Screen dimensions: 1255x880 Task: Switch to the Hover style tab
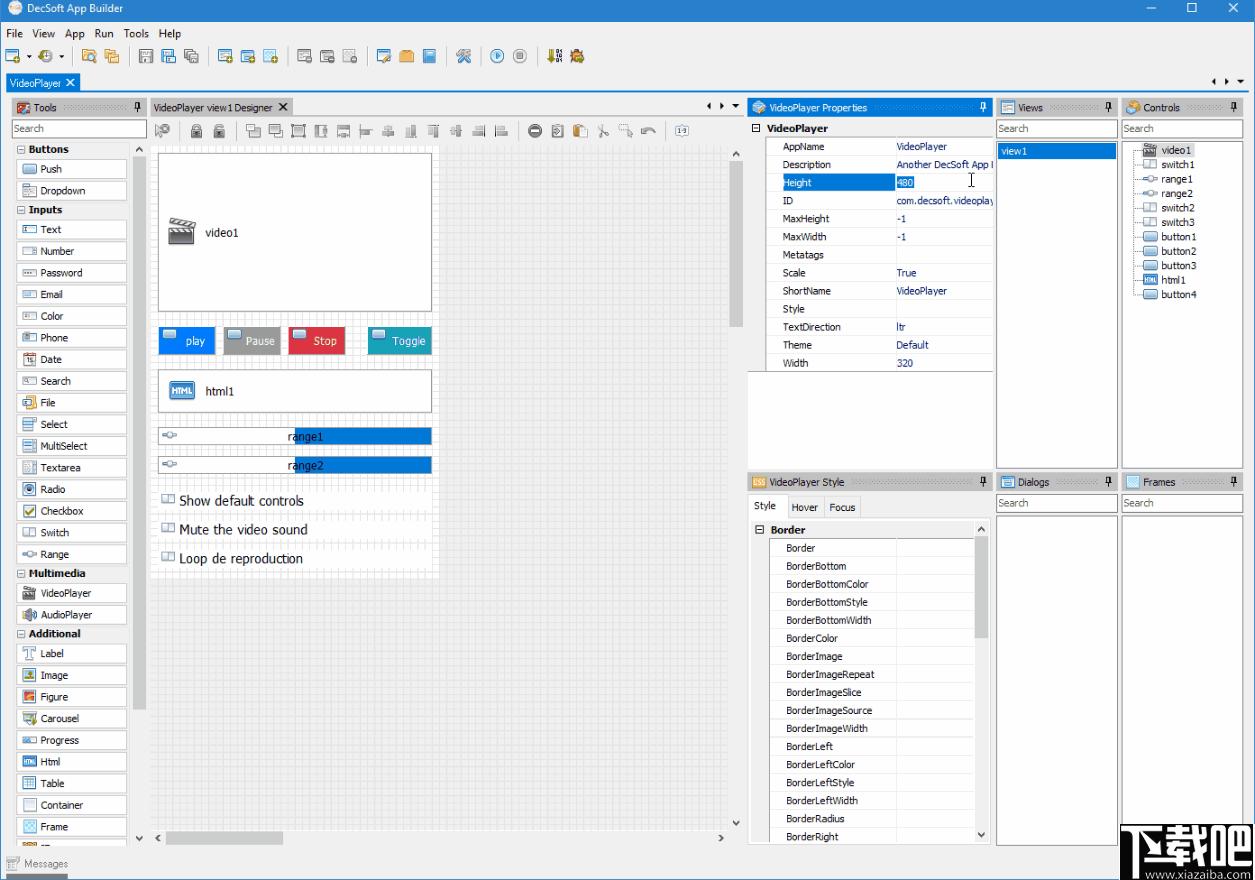coord(805,507)
